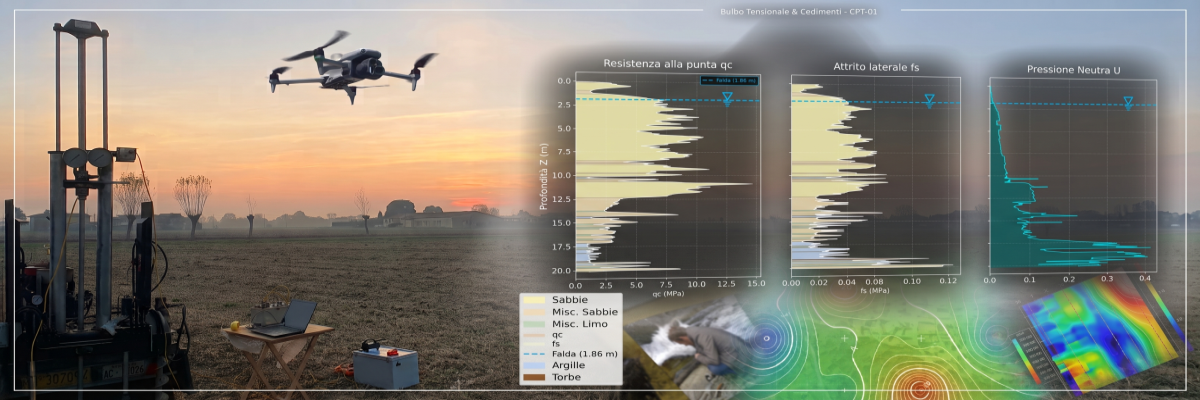Viewport: 1200px width, 400px height.
Task: Click the 'Profondità Z (m)' axis label
Action: [545, 176]
